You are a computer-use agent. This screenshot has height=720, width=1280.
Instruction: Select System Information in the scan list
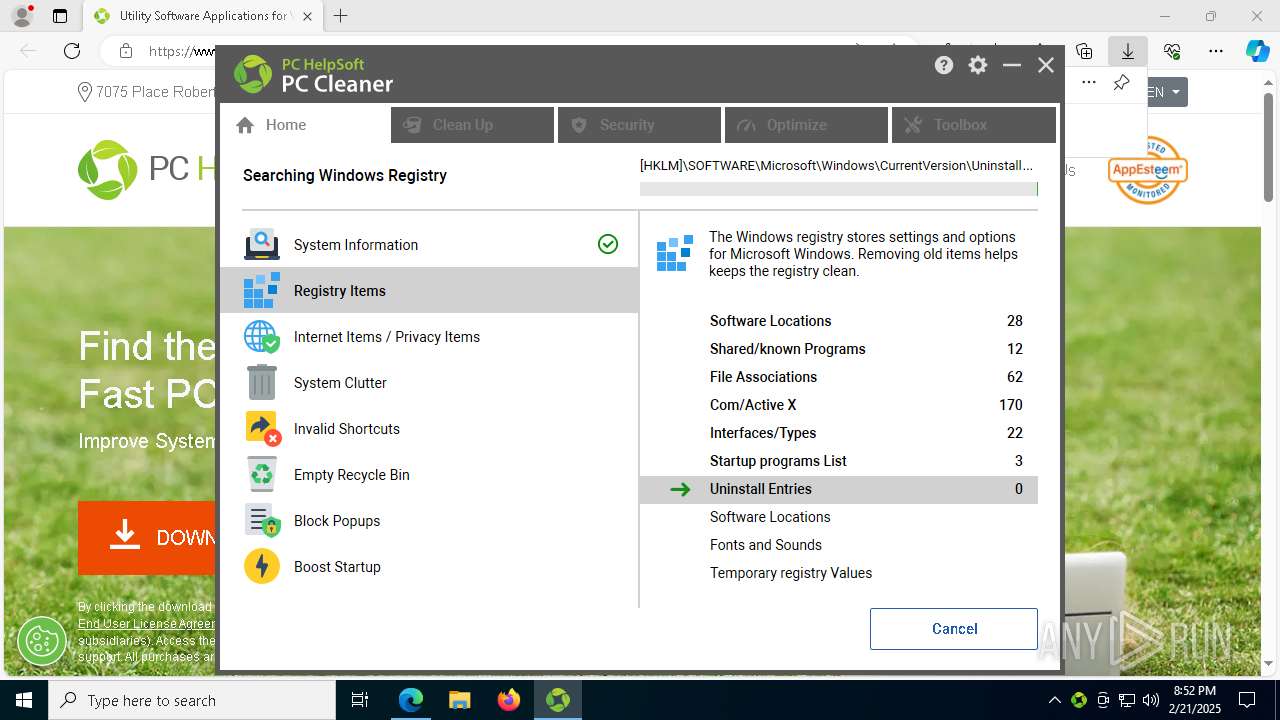coord(429,245)
